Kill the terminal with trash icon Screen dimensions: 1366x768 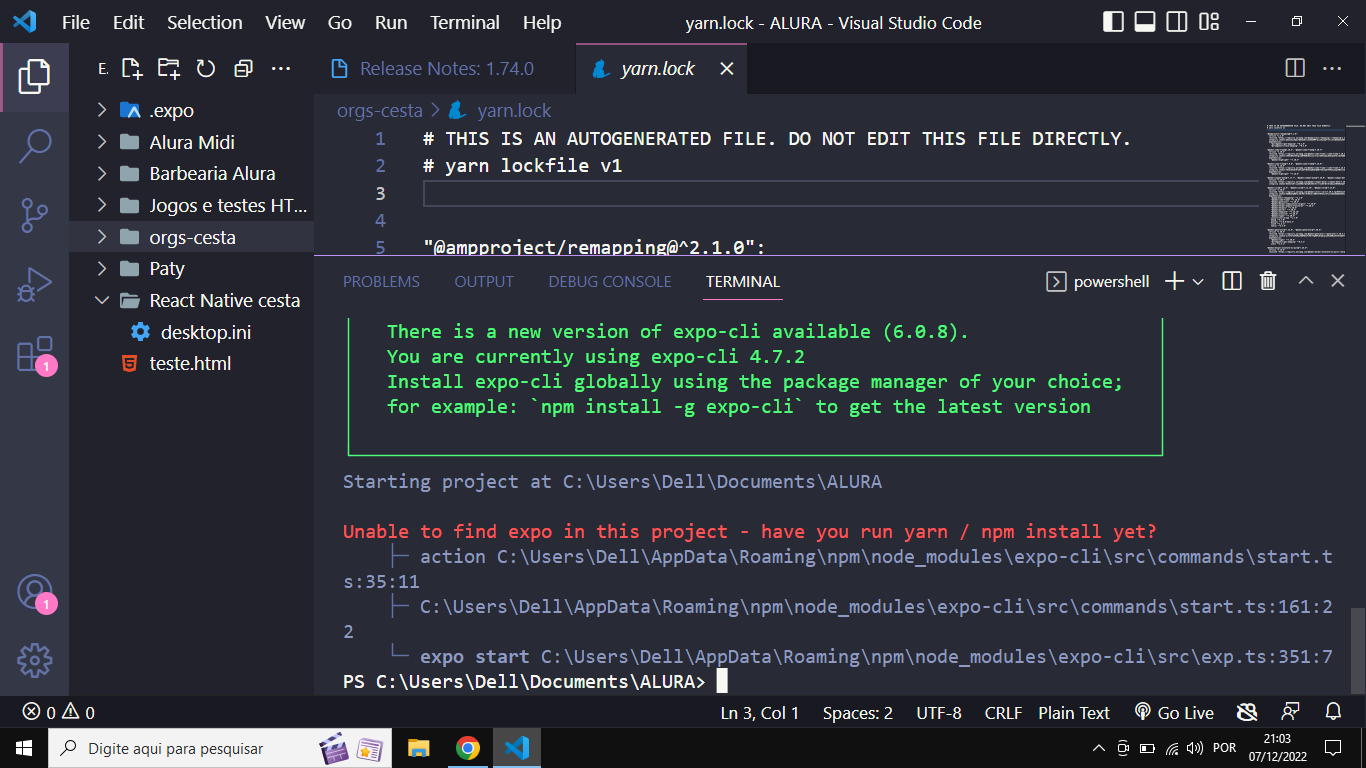(1268, 282)
